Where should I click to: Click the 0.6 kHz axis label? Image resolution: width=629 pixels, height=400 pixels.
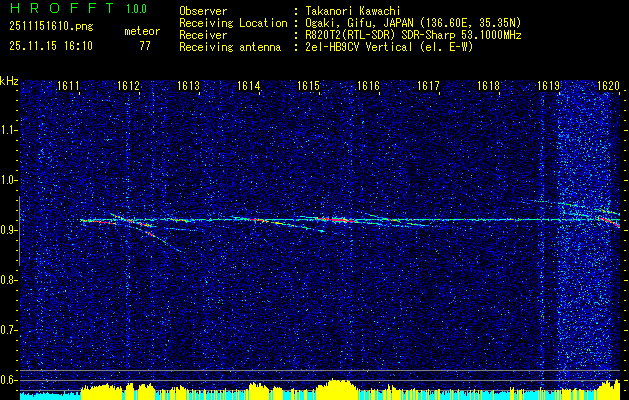click(9, 380)
